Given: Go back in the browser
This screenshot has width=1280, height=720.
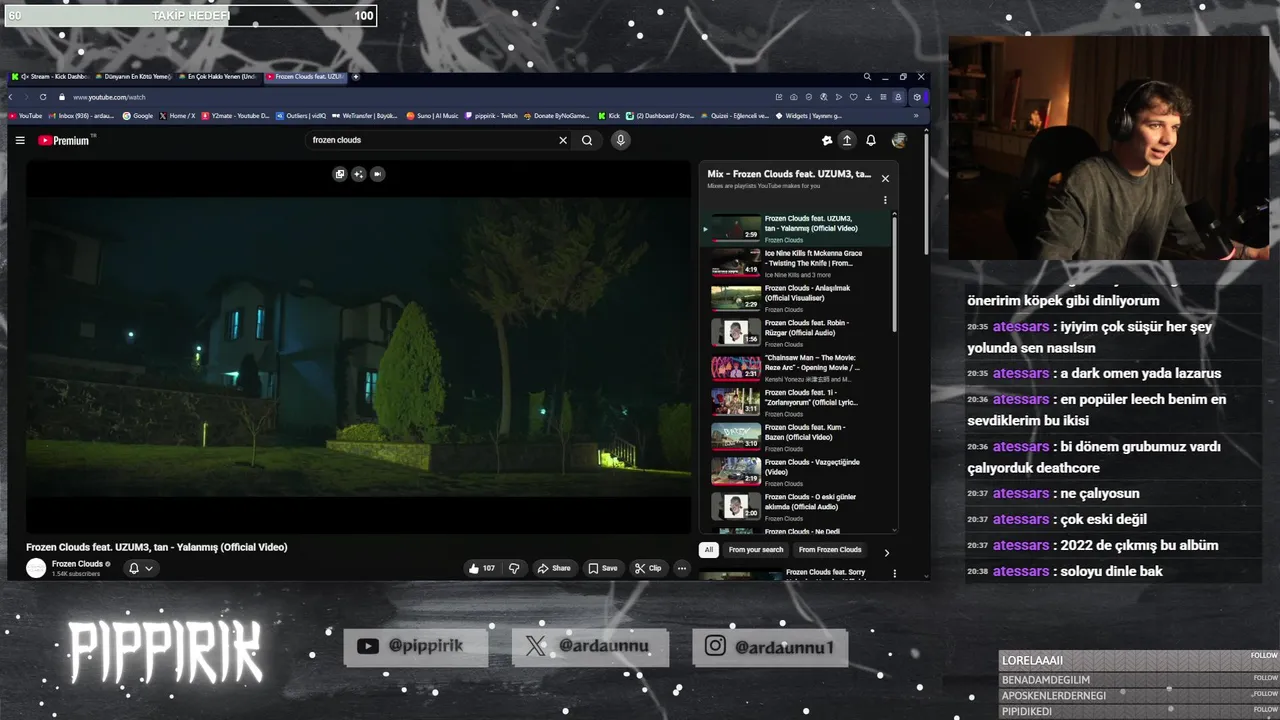Looking at the screenshot, I should click(11, 97).
